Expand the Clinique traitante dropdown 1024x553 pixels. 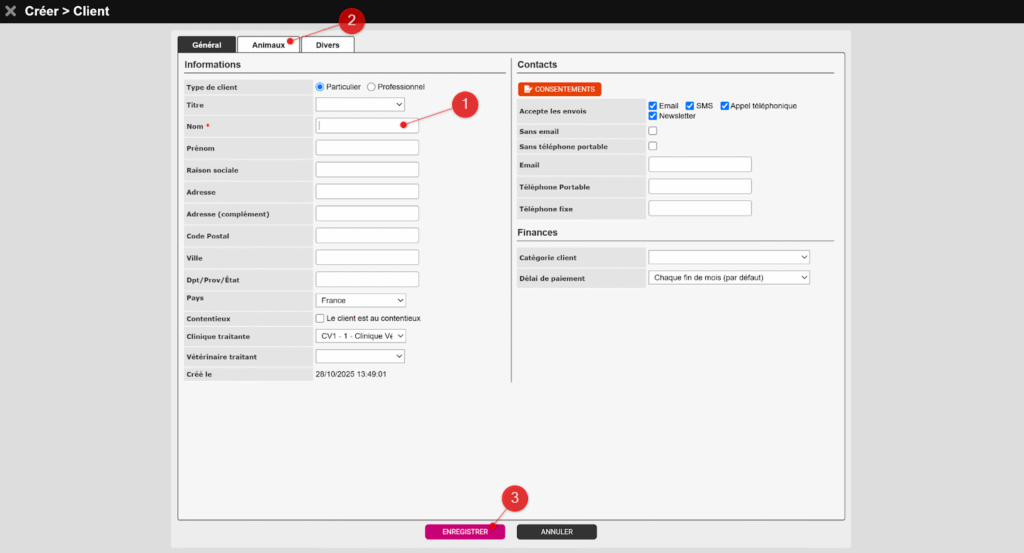360,336
